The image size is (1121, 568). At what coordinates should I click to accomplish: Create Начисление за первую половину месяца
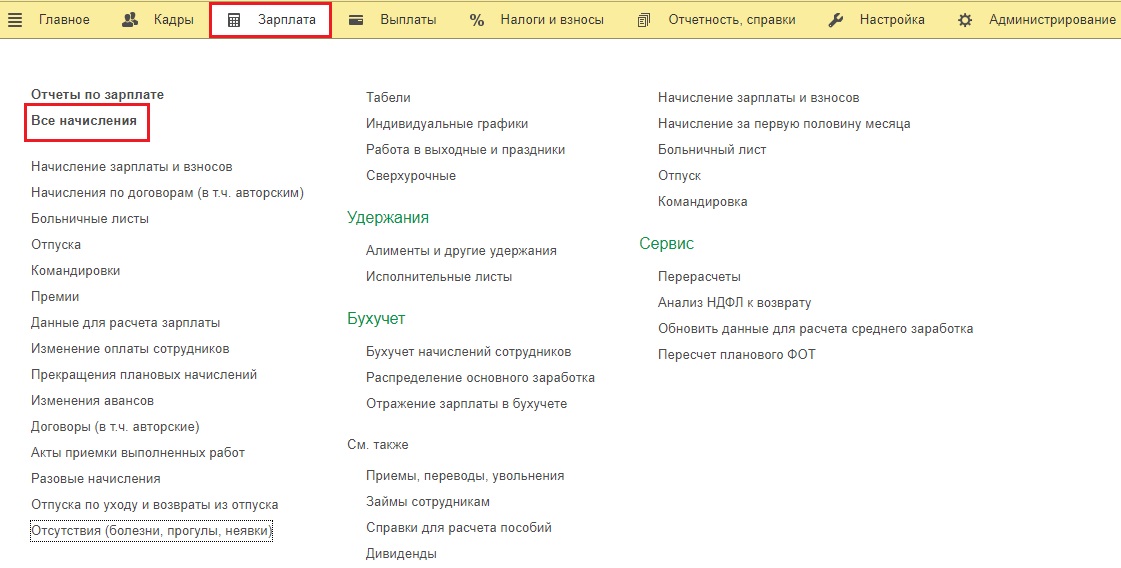pos(784,124)
